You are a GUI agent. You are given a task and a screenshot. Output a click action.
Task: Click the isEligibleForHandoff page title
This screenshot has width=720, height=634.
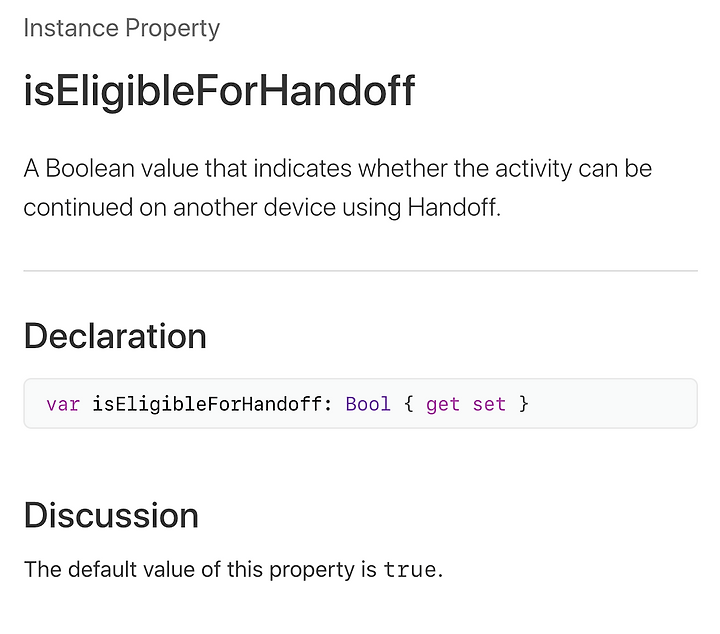tap(219, 91)
